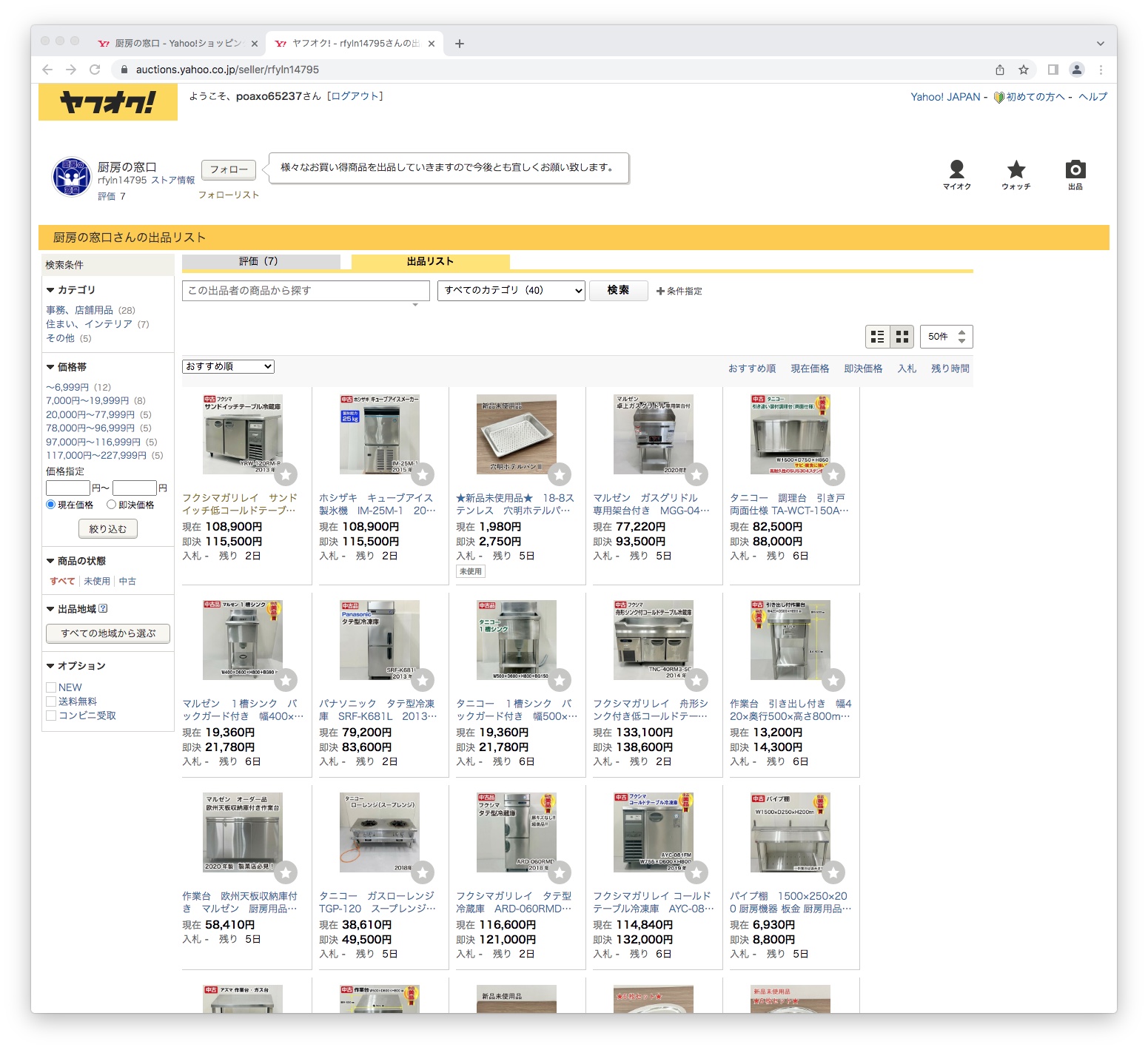Image resolution: width=1148 pixels, height=1050 pixels.
Task: Open the region help question icon
Action: [x=103, y=608]
